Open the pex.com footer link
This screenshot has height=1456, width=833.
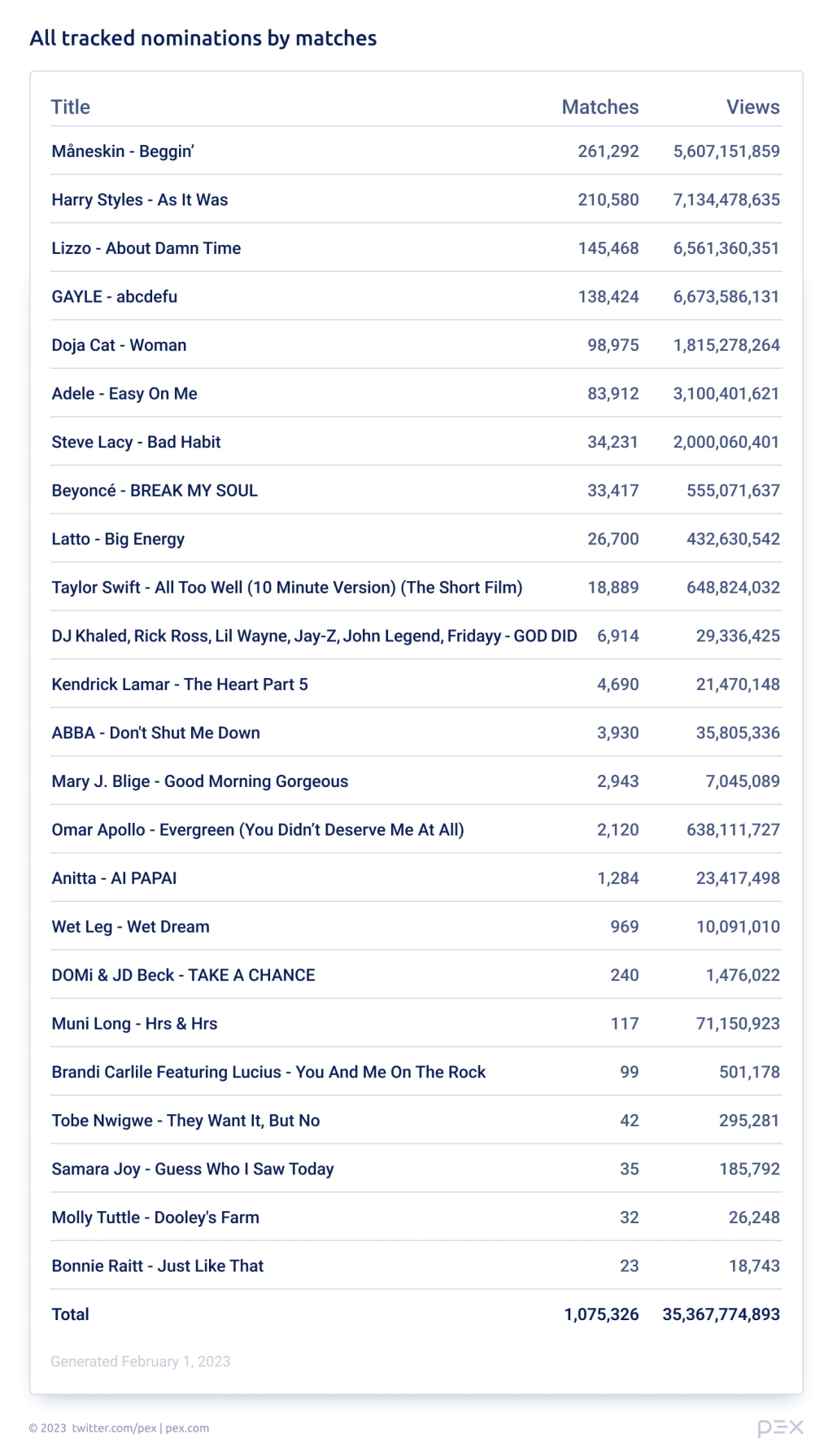[x=187, y=1428]
